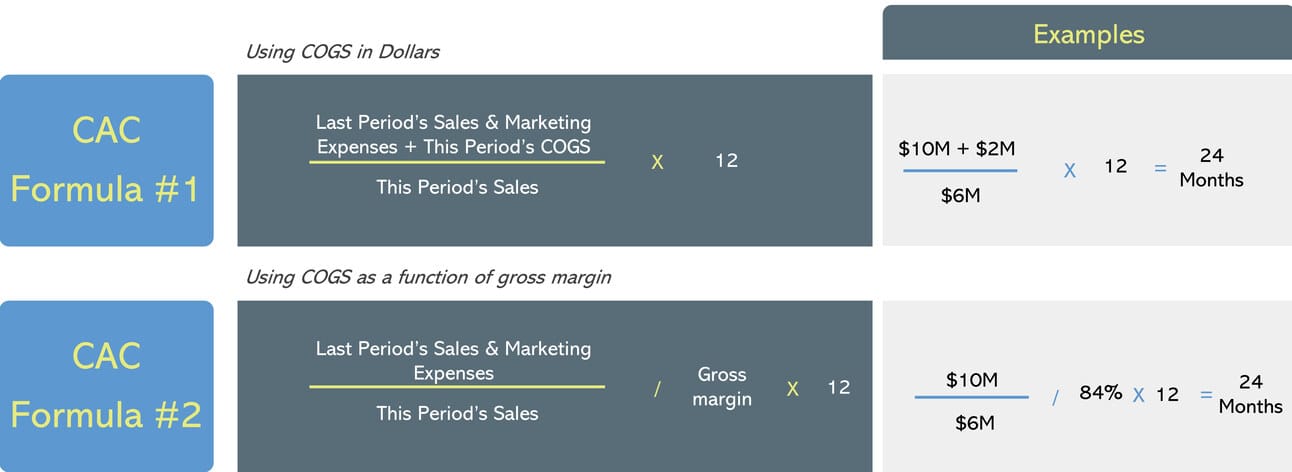This screenshot has height=472, width=1292.
Task: Click the "Gross margin" label
Action: click(x=722, y=386)
